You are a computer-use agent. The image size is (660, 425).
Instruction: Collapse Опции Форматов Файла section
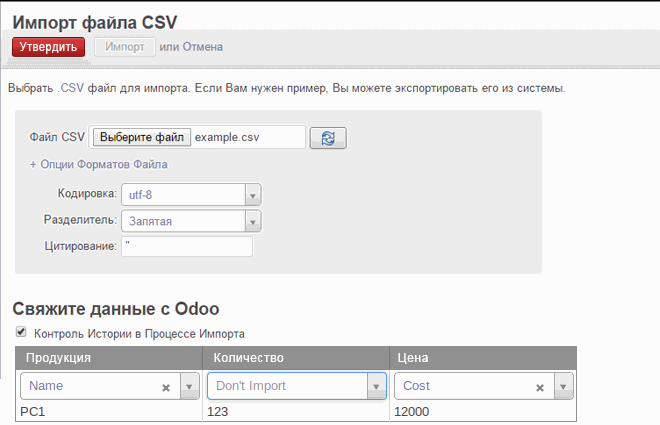pyautogui.click(x=98, y=165)
